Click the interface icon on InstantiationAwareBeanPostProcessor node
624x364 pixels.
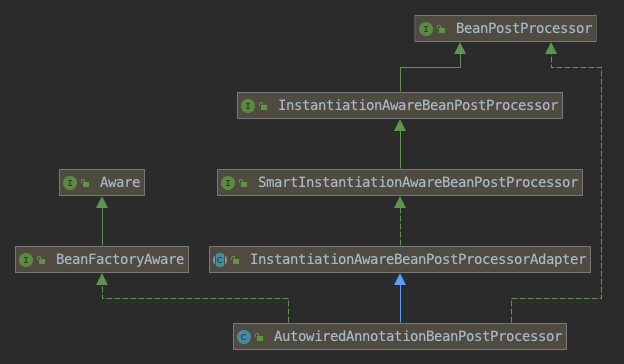(248, 106)
